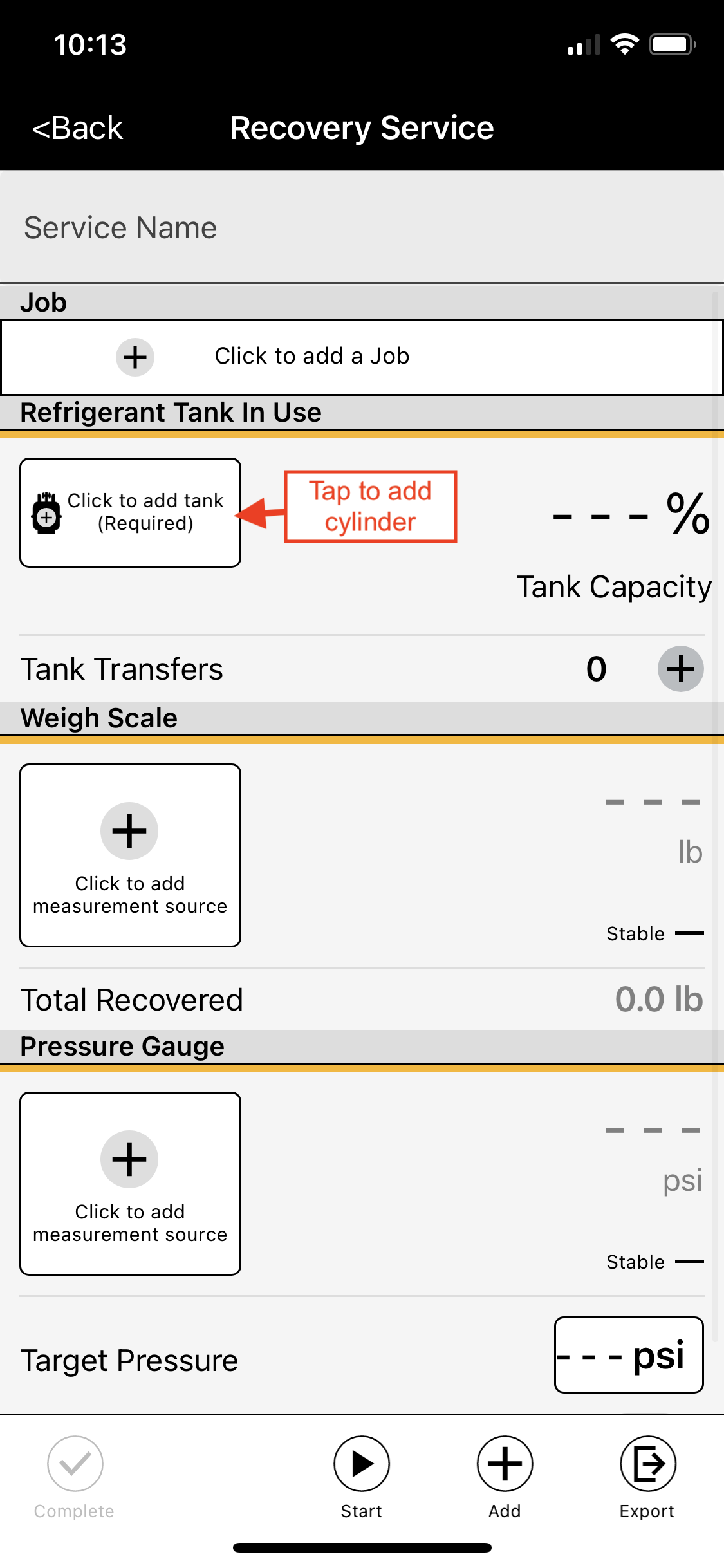Tap the Add plus icon in bottom bar

pyautogui.click(x=505, y=1464)
